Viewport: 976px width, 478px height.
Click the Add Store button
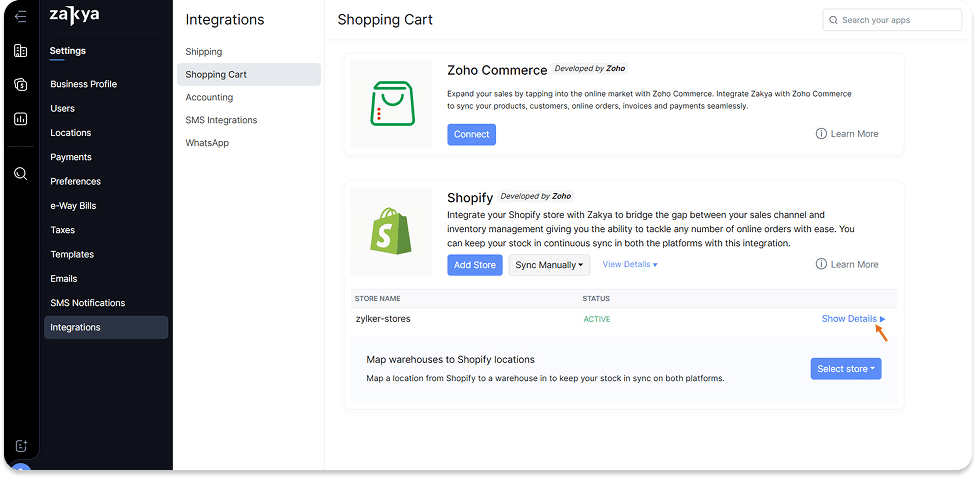point(474,265)
